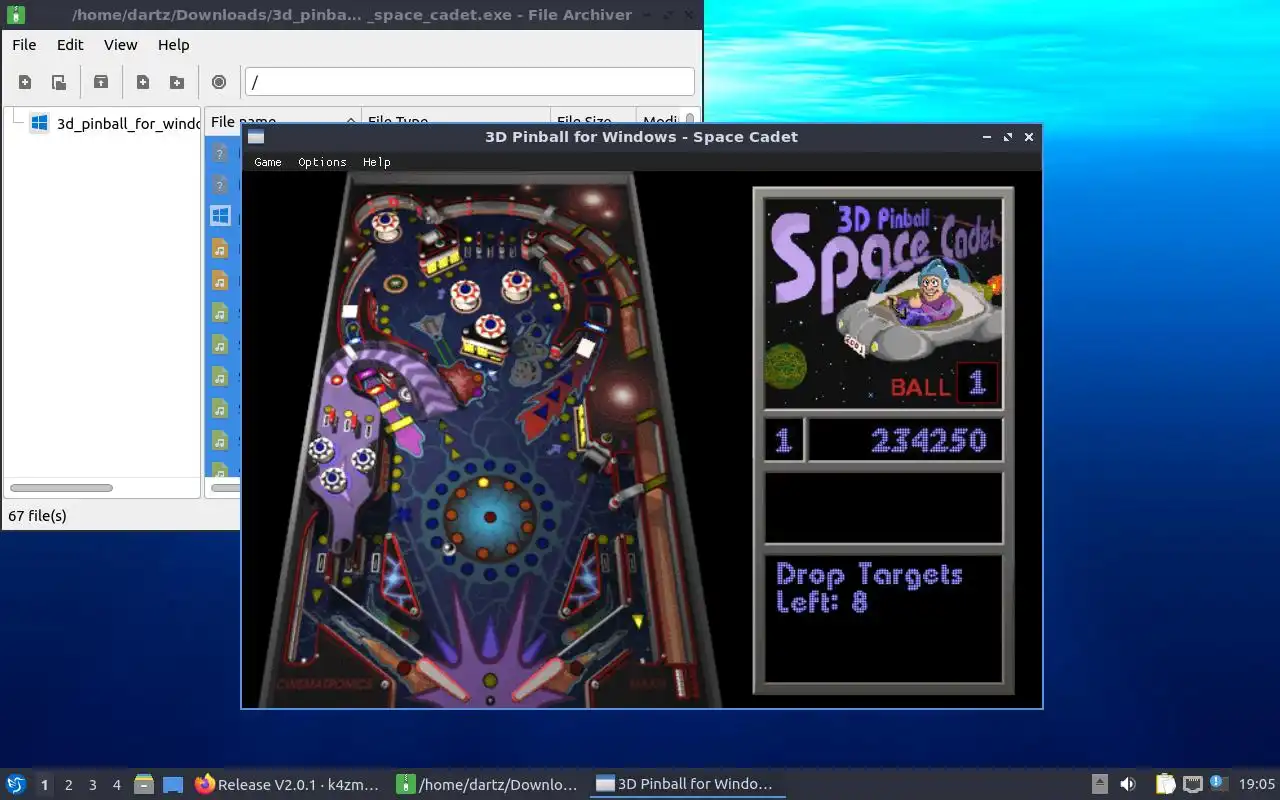Viewport: 1280px width, 800px height.
Task: Click the Extract archive toolbar icon
Action: (x=101, y=82)
